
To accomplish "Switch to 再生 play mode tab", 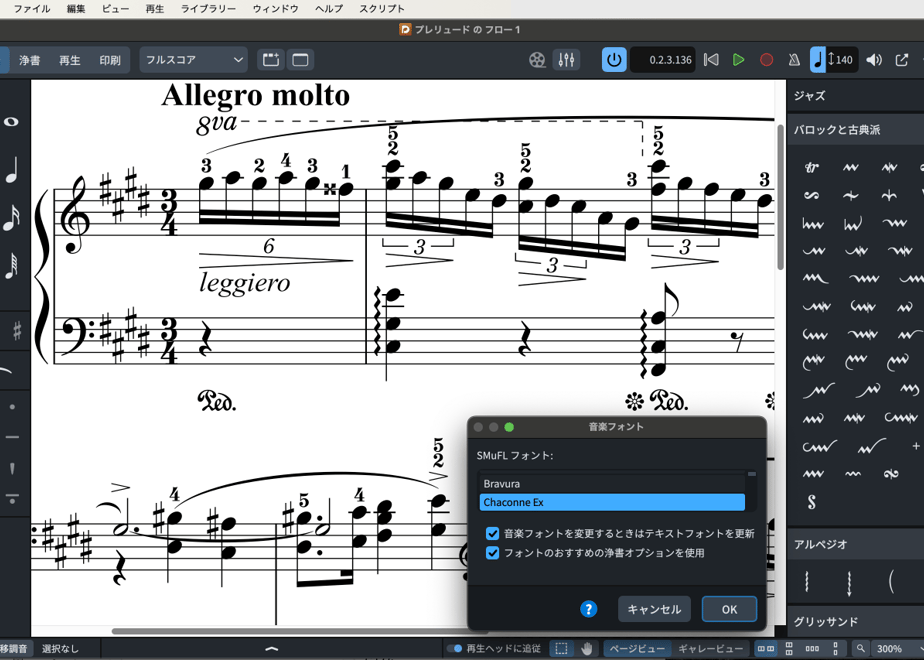I will pyautogui.click(x=70, y=60).
